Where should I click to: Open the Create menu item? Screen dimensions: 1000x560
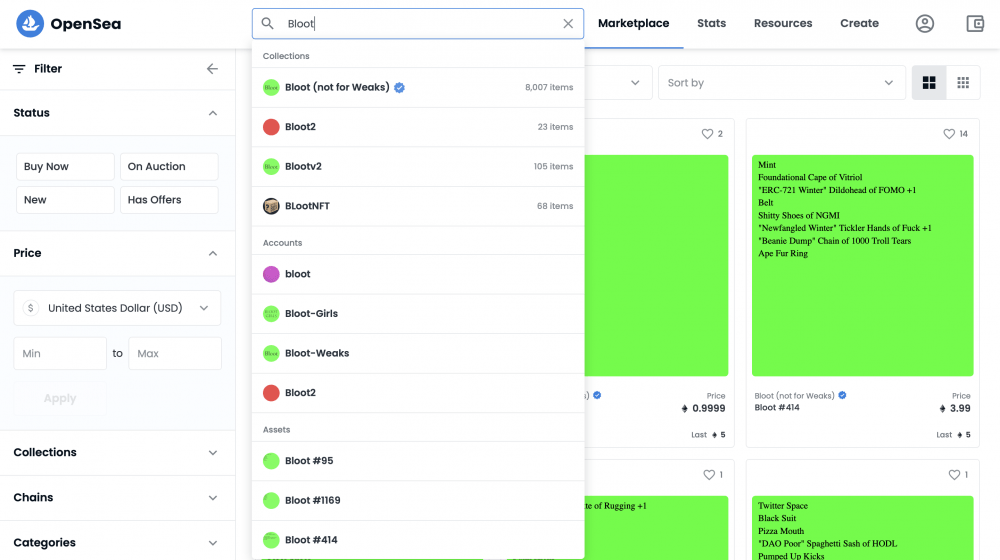[859, 24]
